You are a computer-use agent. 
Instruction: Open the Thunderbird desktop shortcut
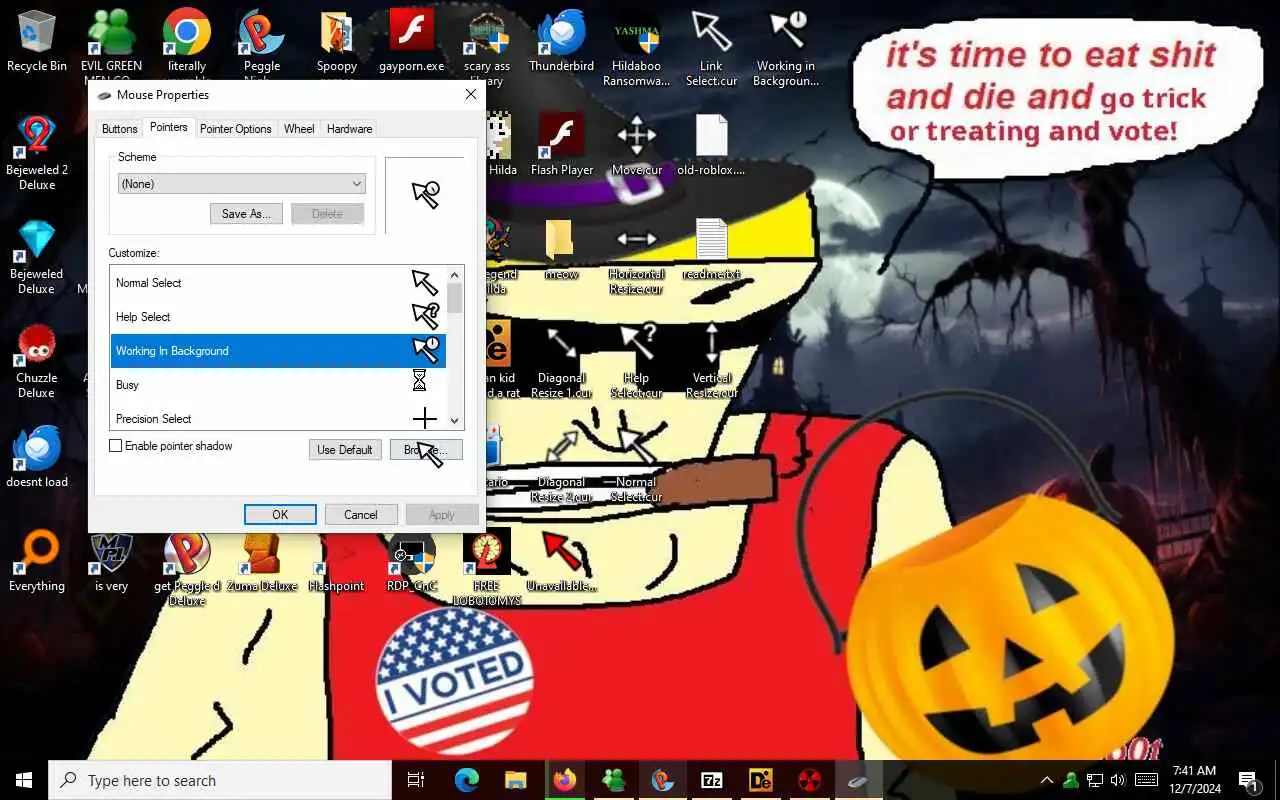pyautogui.click(x=561, y=41)
